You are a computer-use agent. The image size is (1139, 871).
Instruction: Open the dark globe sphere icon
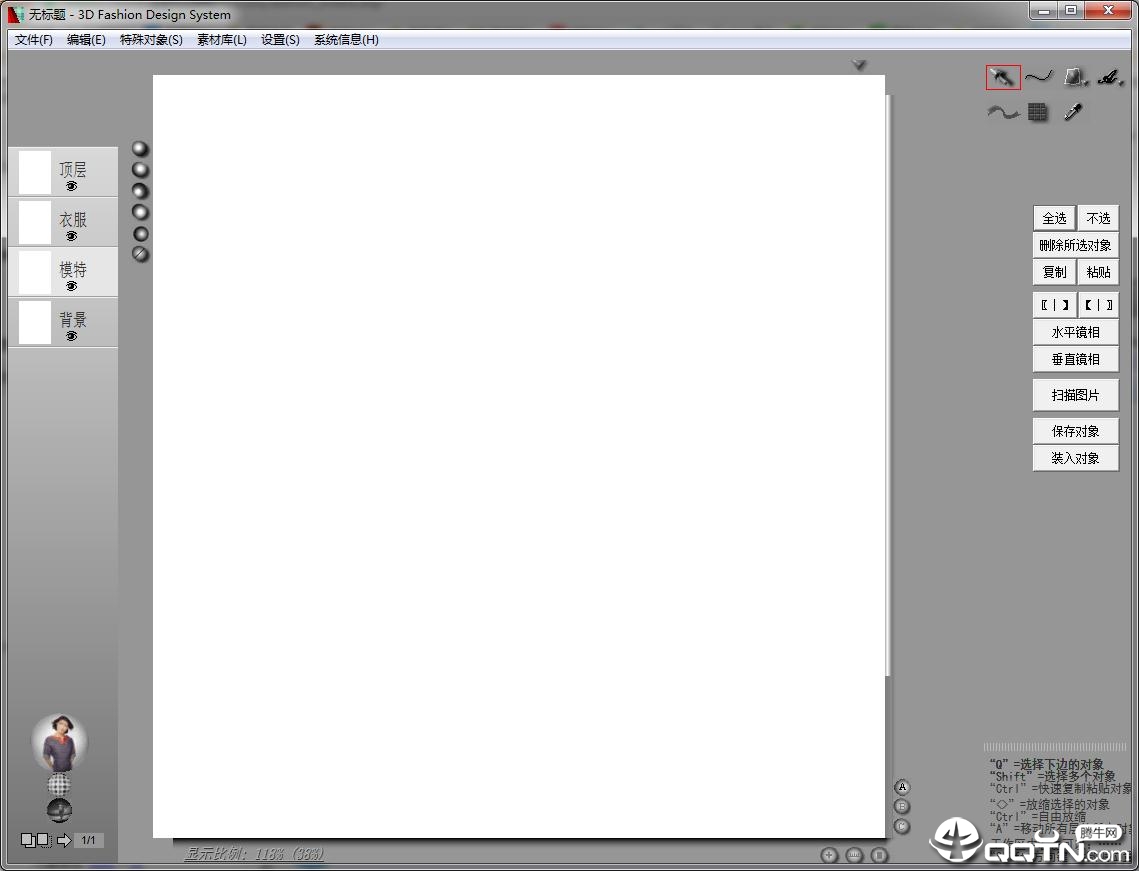(x=59, y=810)
